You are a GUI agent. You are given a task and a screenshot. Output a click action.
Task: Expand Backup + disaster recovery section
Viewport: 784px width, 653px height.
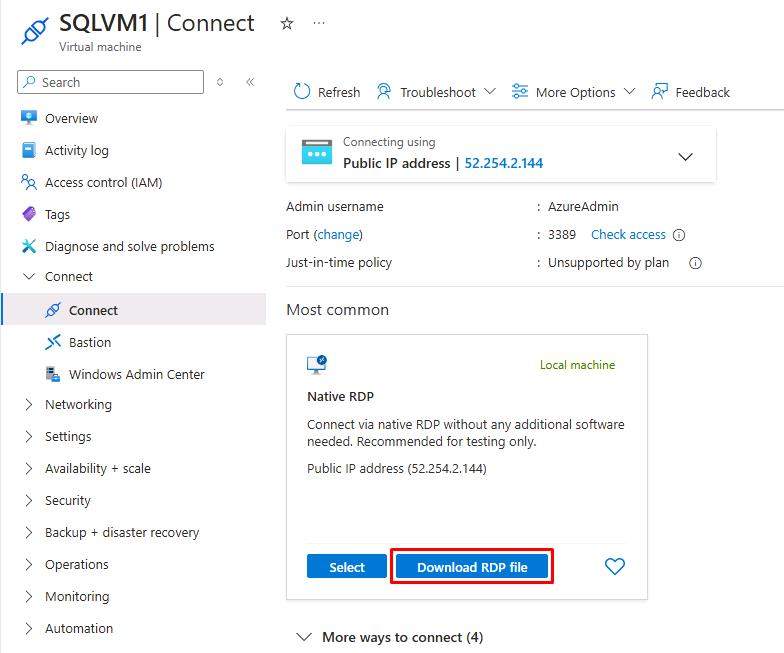point(29,532)
